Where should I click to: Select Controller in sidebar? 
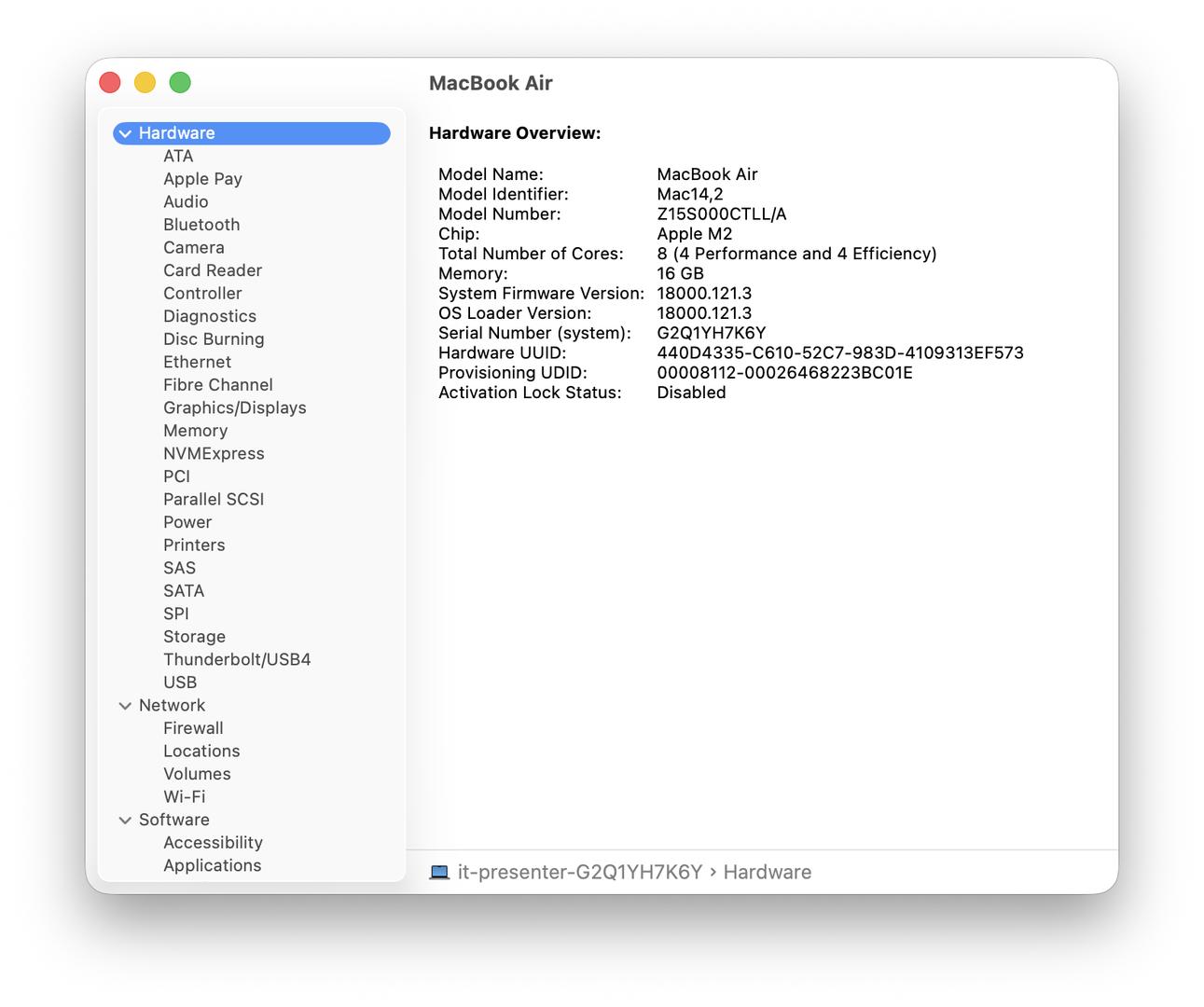tap(202, 294)
